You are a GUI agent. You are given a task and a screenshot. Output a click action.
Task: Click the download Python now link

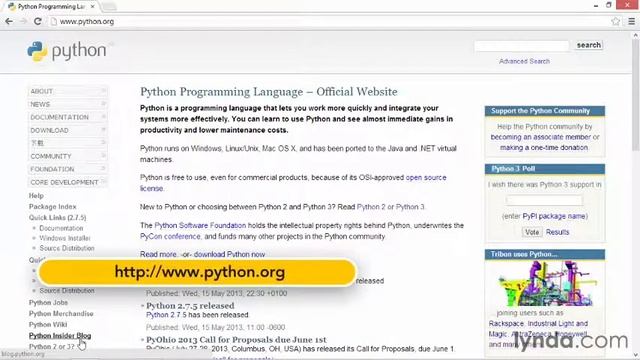[x=229, y=254]
